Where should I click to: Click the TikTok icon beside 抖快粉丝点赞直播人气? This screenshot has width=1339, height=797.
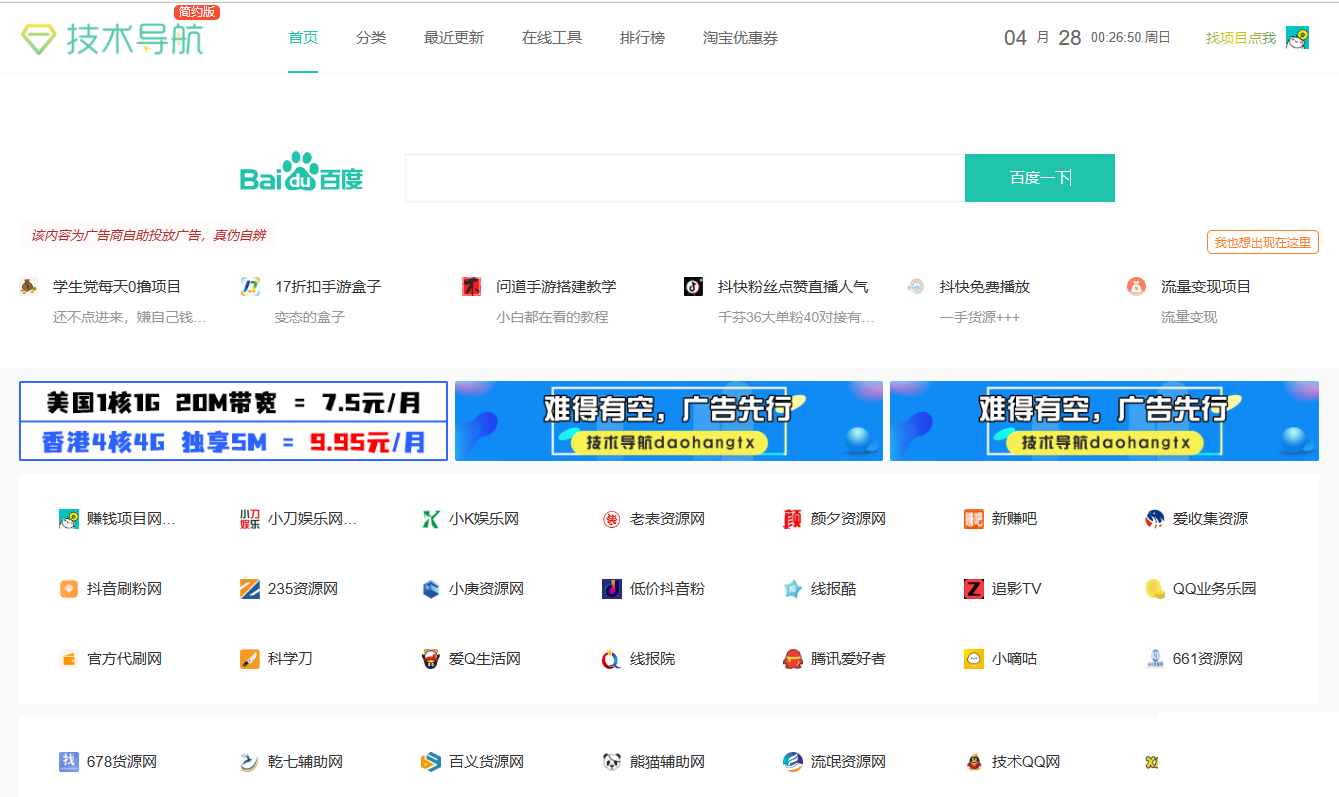[x=693, y=287]
